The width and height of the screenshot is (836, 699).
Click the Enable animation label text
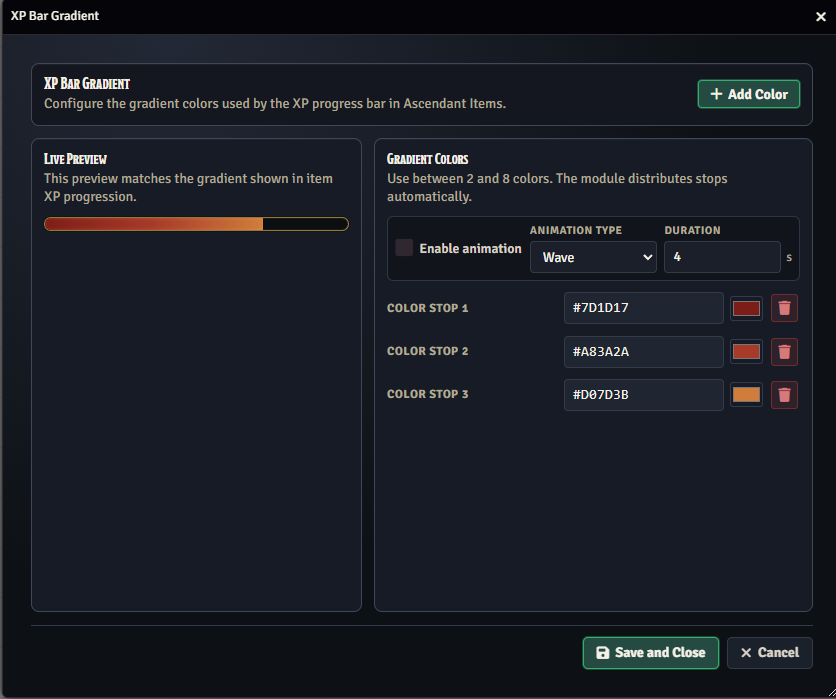470,248
